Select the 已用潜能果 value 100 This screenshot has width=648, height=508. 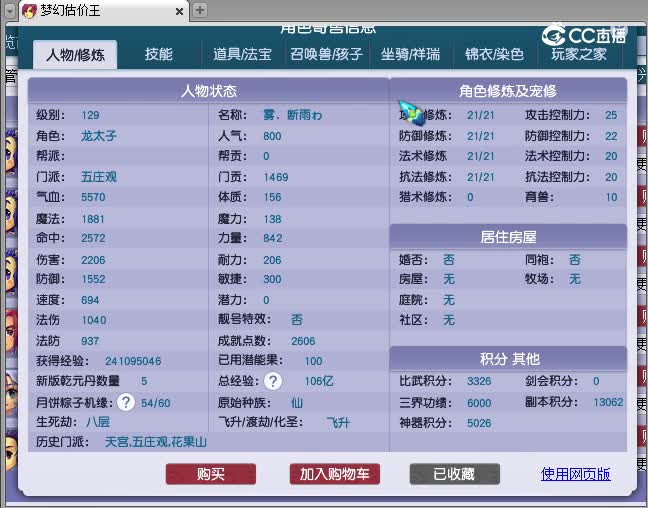coord(313,361)
